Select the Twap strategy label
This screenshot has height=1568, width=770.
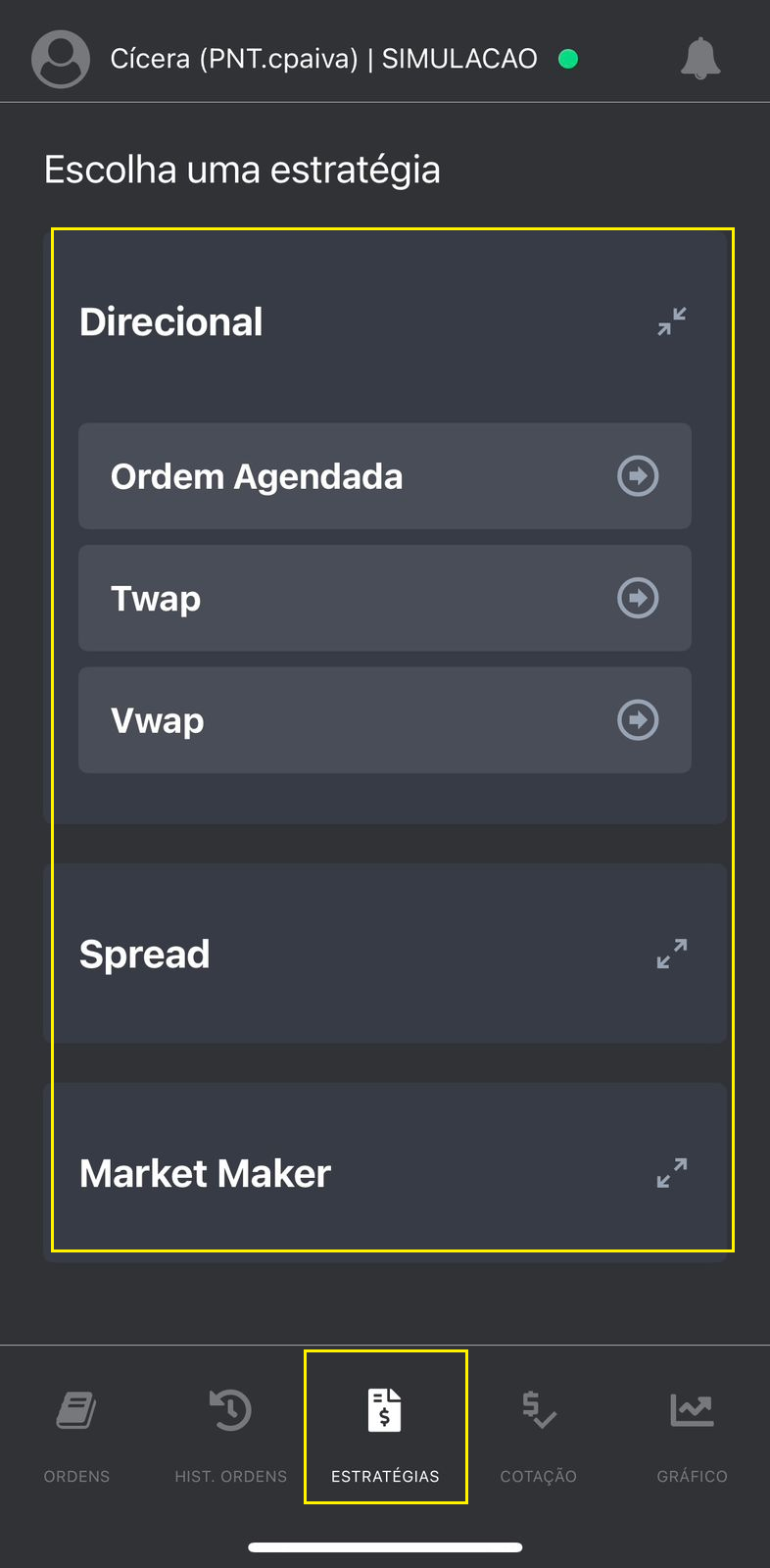click(x=156, y=598)
